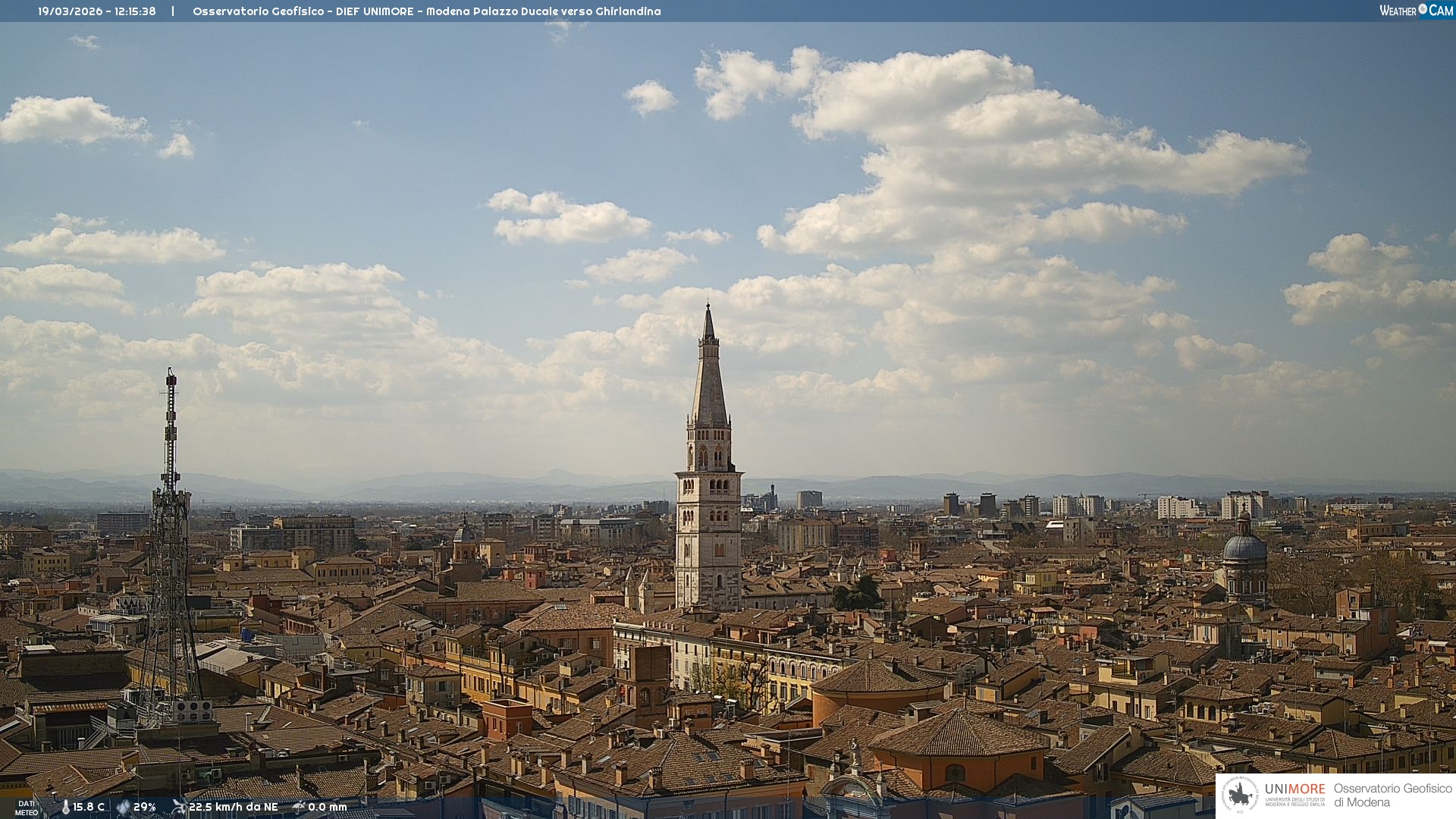Screen dimensions: 1456x819
Task: Click Osservatorio Geofisico di Modena caption
Action: (x=1392, y=795)
